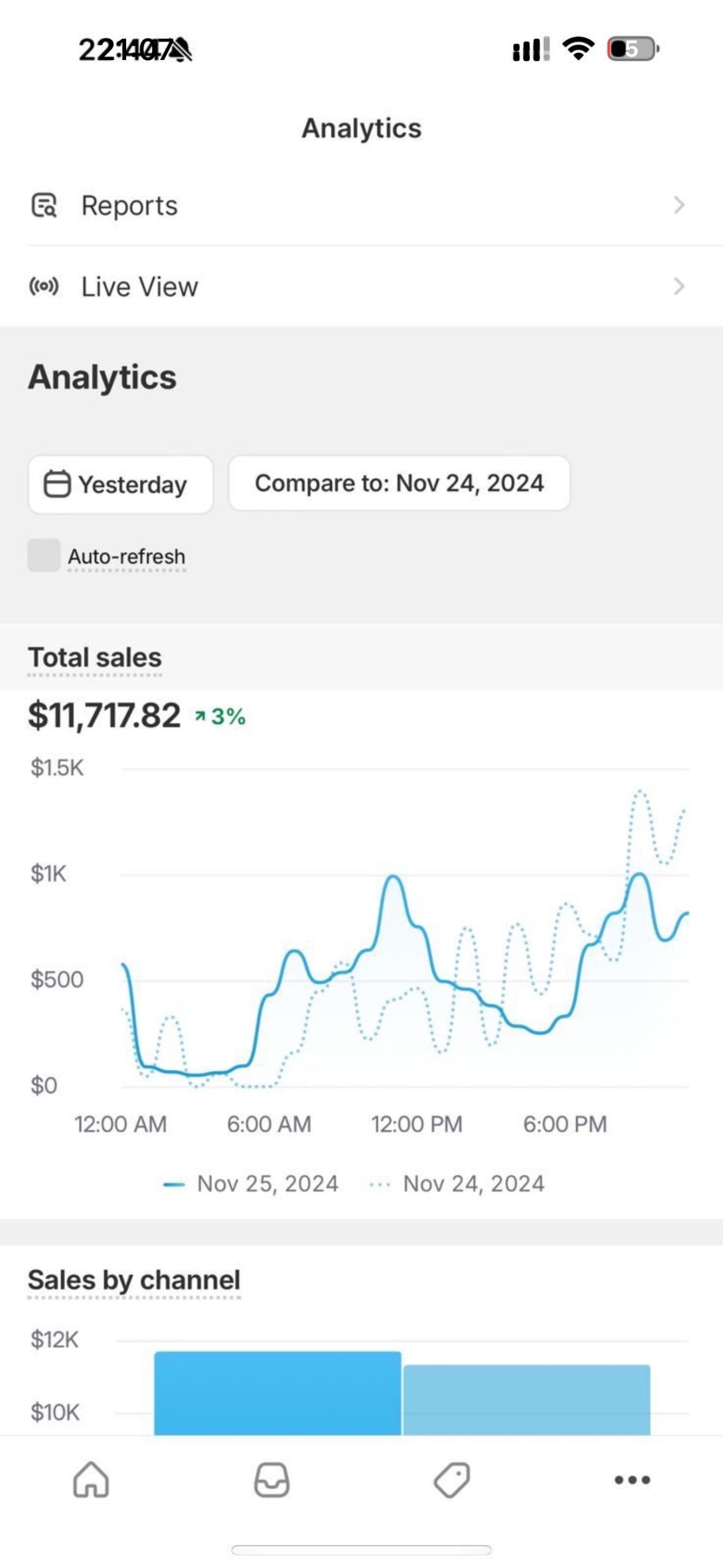Tap the Reports magnifier icon

44,206
